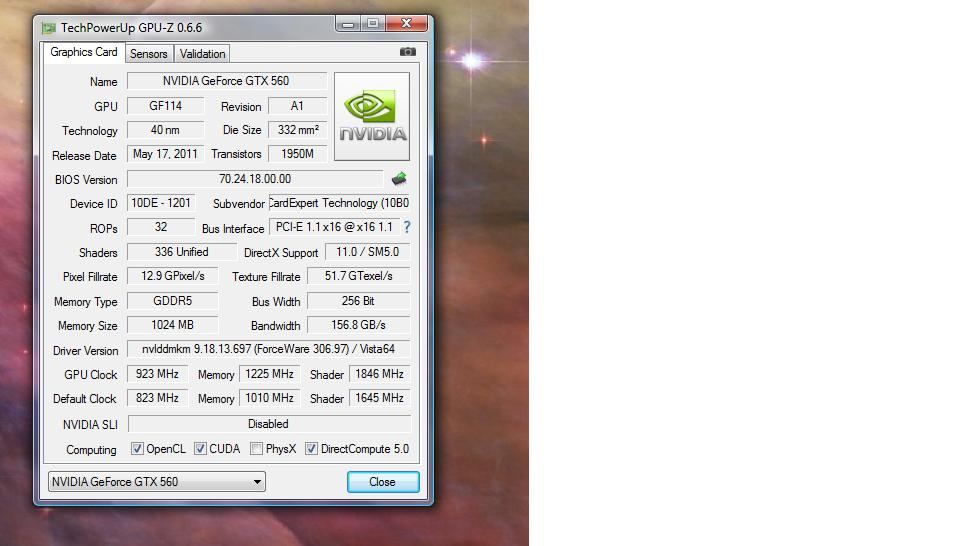Click the Shaders field 336 Unified
Image resolution: width=960 pixels, height=546 pixels.
point(182,252)
